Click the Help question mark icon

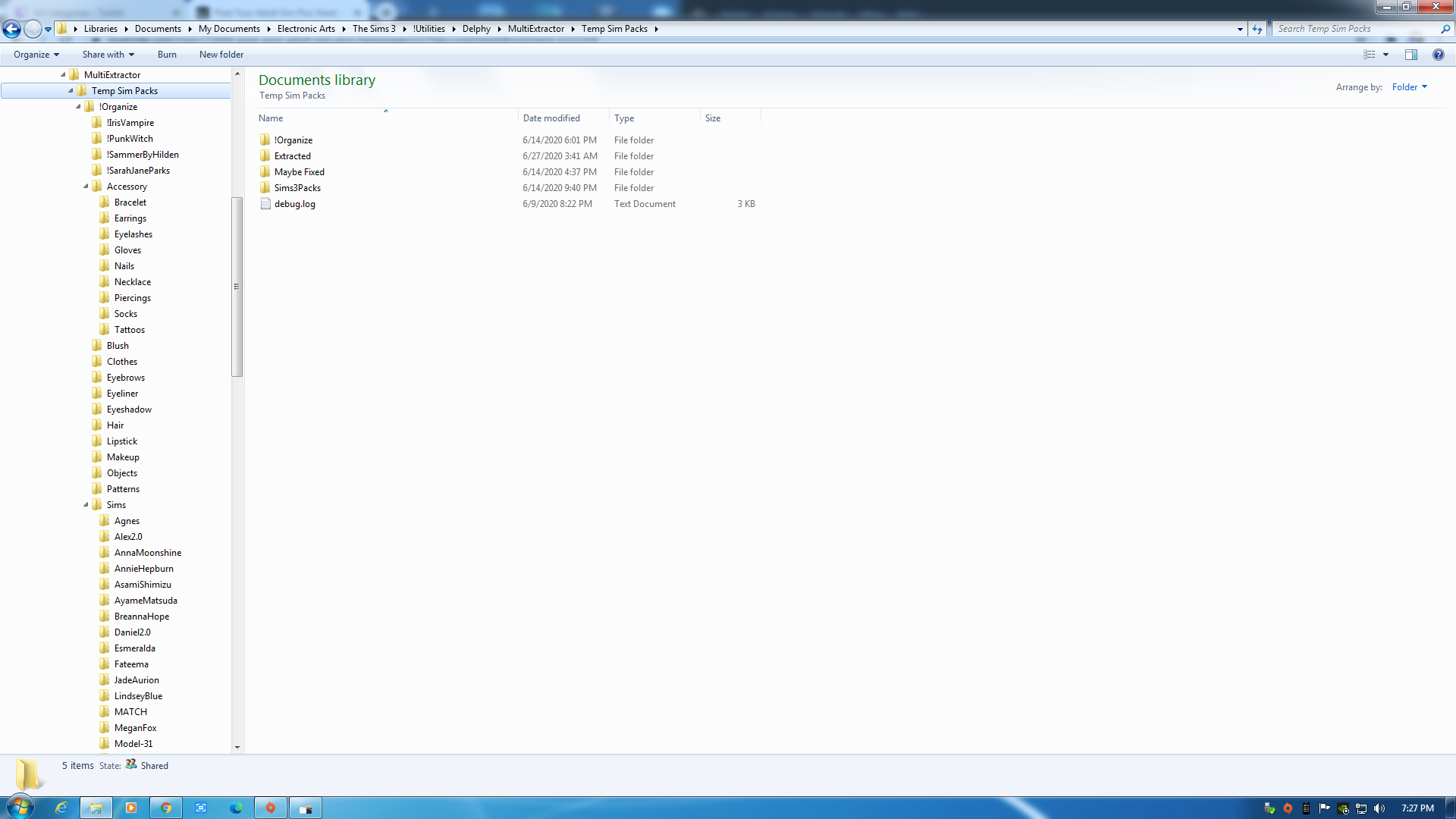coord(1439,55)
